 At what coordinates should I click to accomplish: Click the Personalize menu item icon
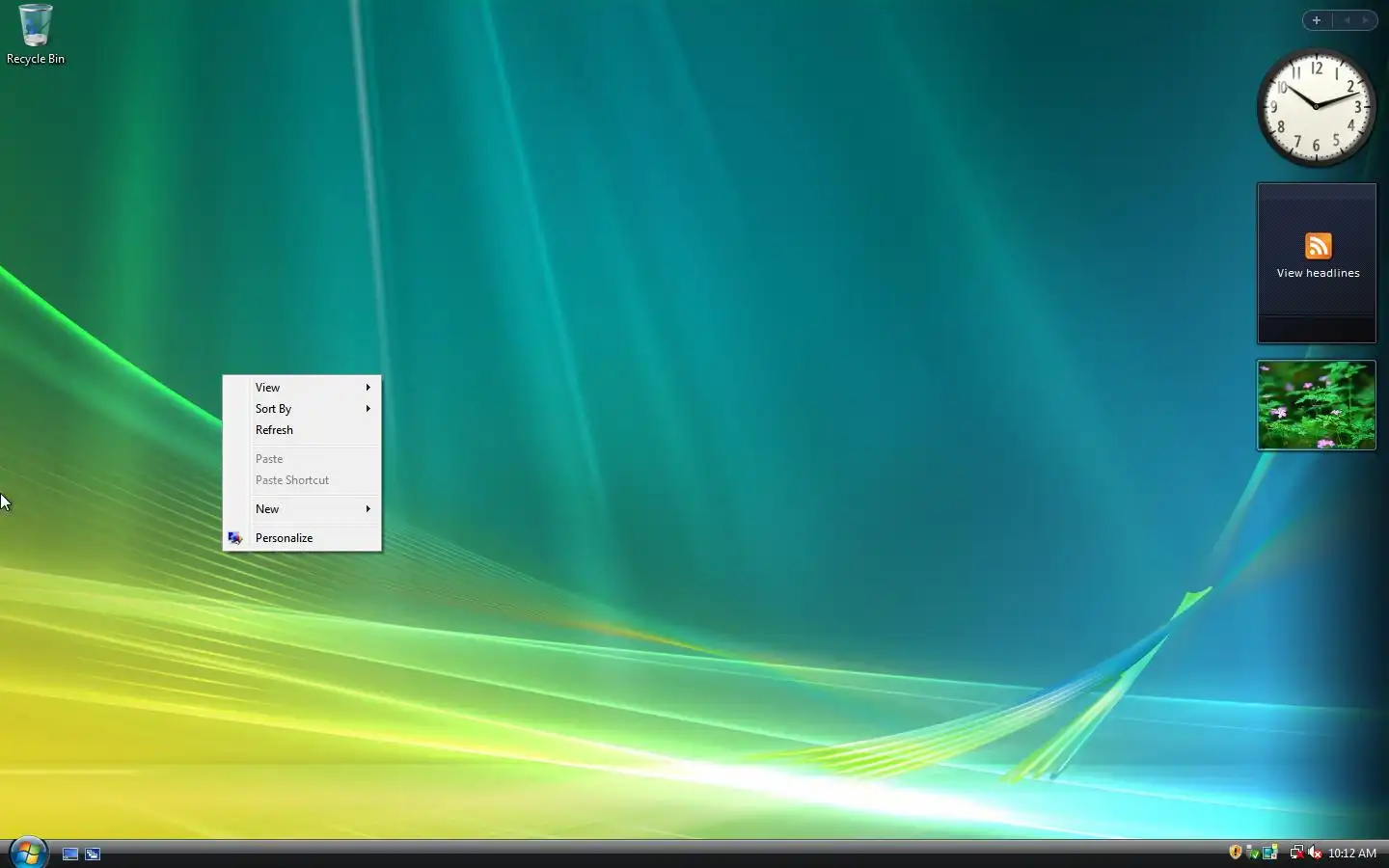click(x=235, y=538)
